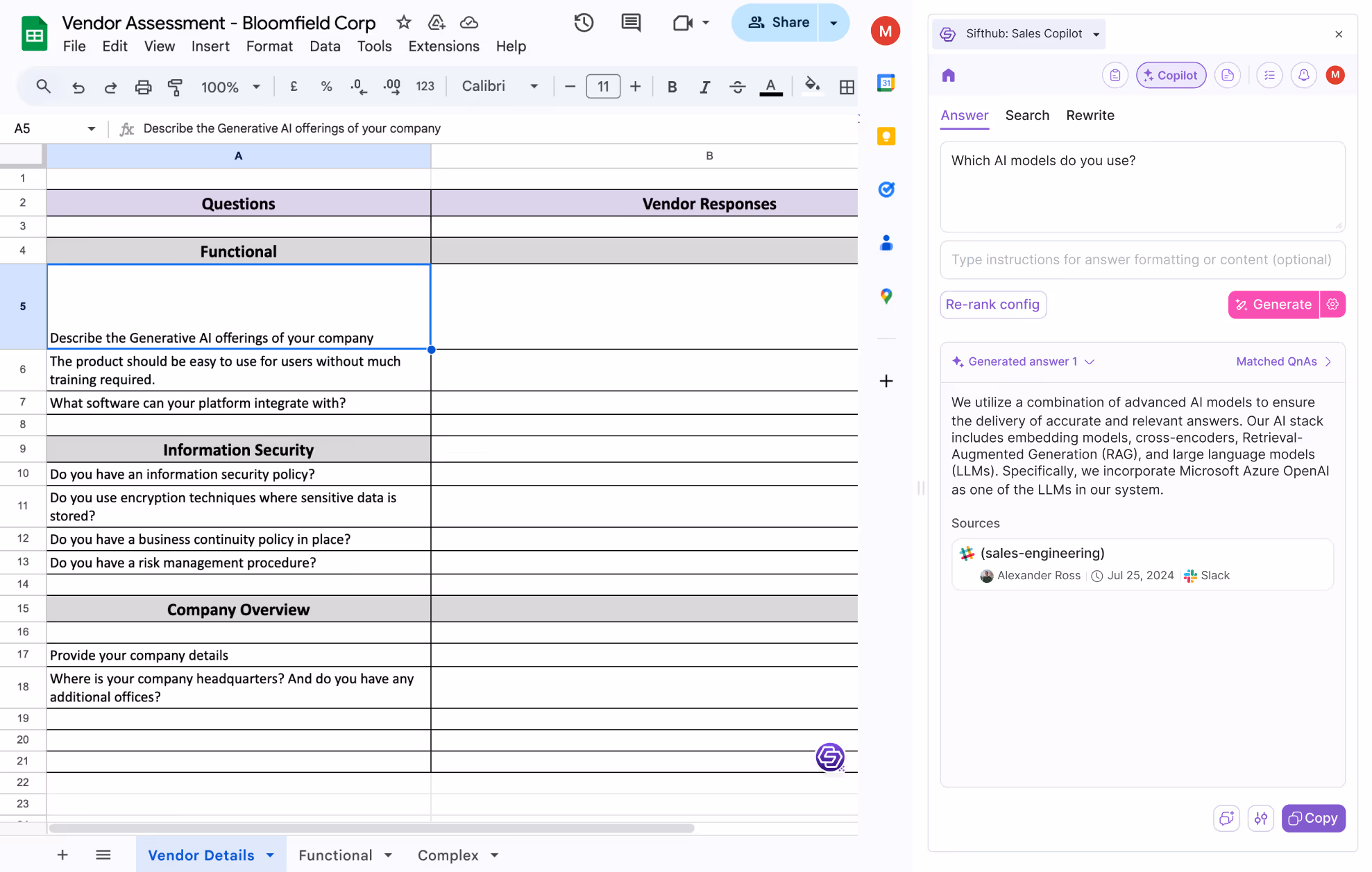Image resolution: width=1372 pixels, height=872 pixels.
Task: Print the spreadsheet
Action: [x=143, y=87]
